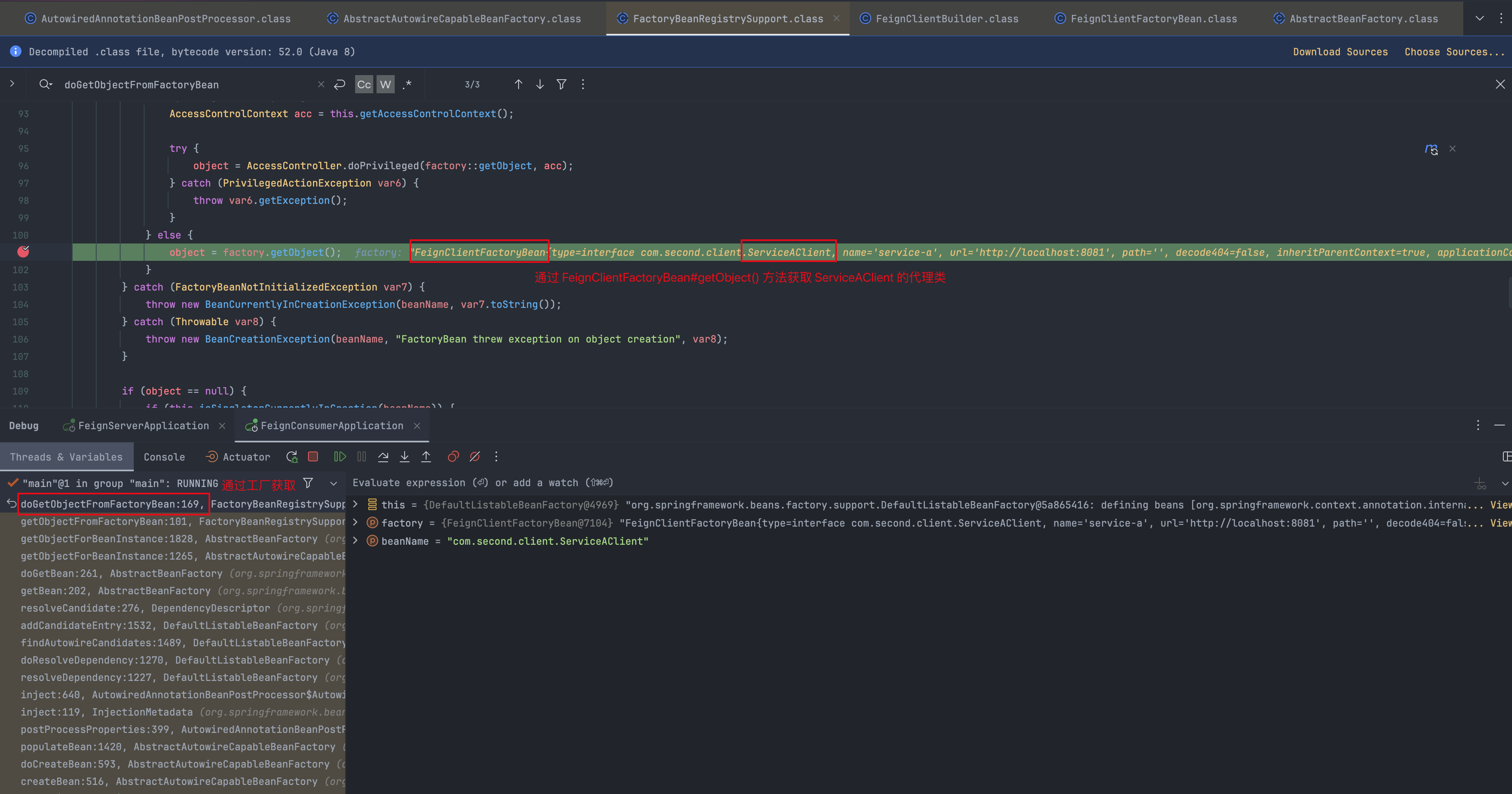1512x794 pixels.
Task: Insert new line in search field
Action: [x=339, y=85]
